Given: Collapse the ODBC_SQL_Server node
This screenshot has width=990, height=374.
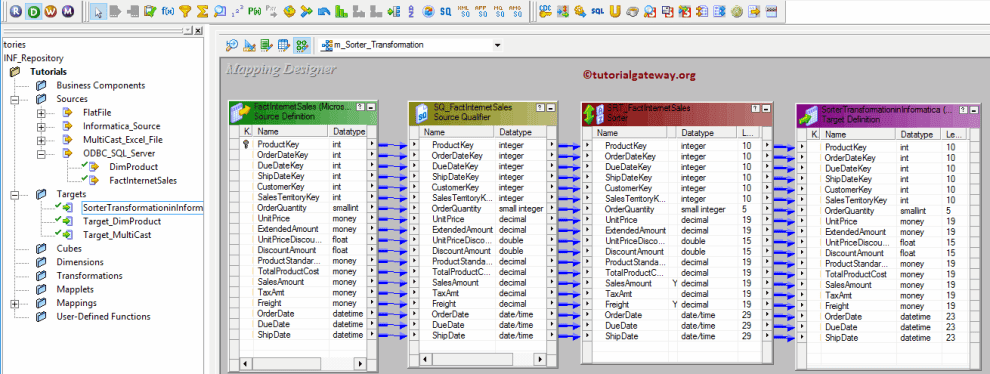Looking at the screenshot, I should point(42,154).
